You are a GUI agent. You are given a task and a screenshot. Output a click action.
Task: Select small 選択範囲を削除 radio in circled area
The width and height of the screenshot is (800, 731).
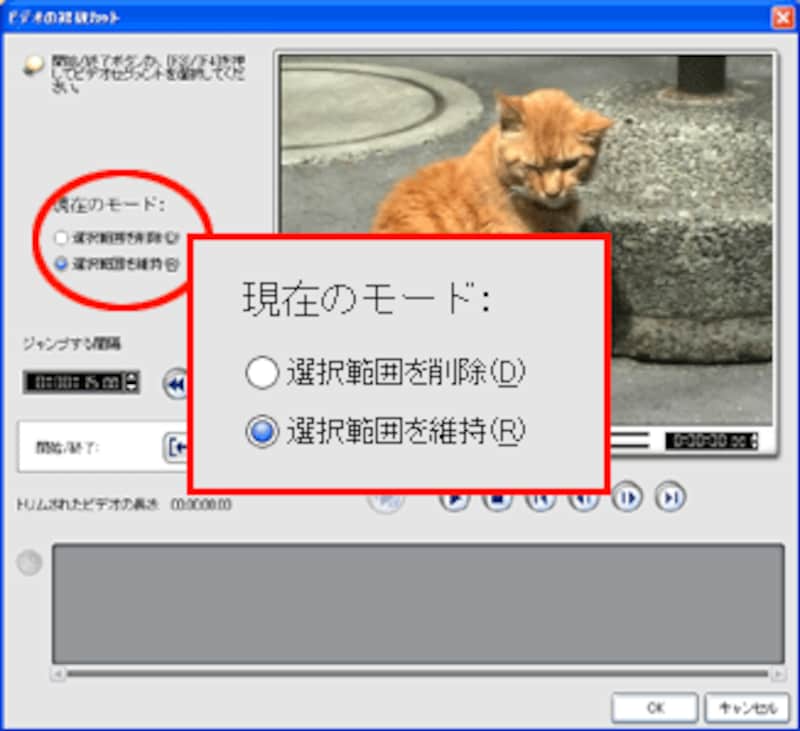(62, 239)
